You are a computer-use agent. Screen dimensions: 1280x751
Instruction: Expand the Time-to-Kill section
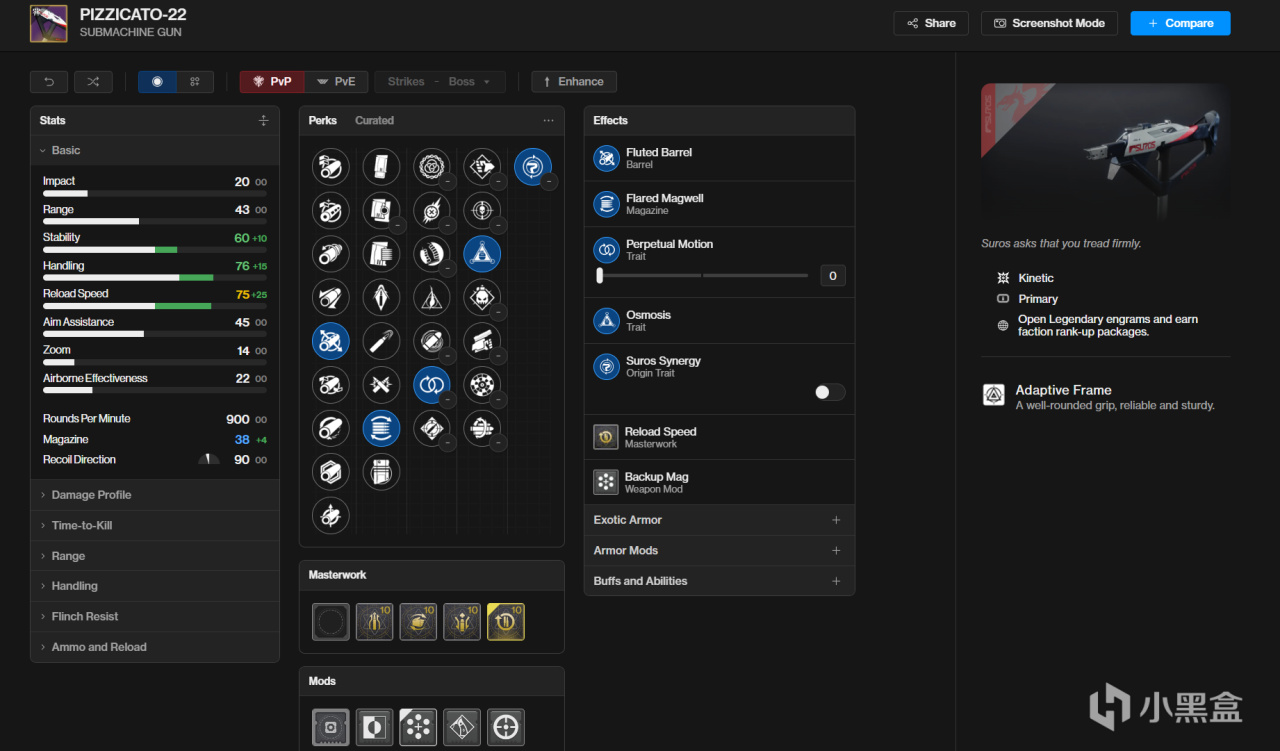155,525
